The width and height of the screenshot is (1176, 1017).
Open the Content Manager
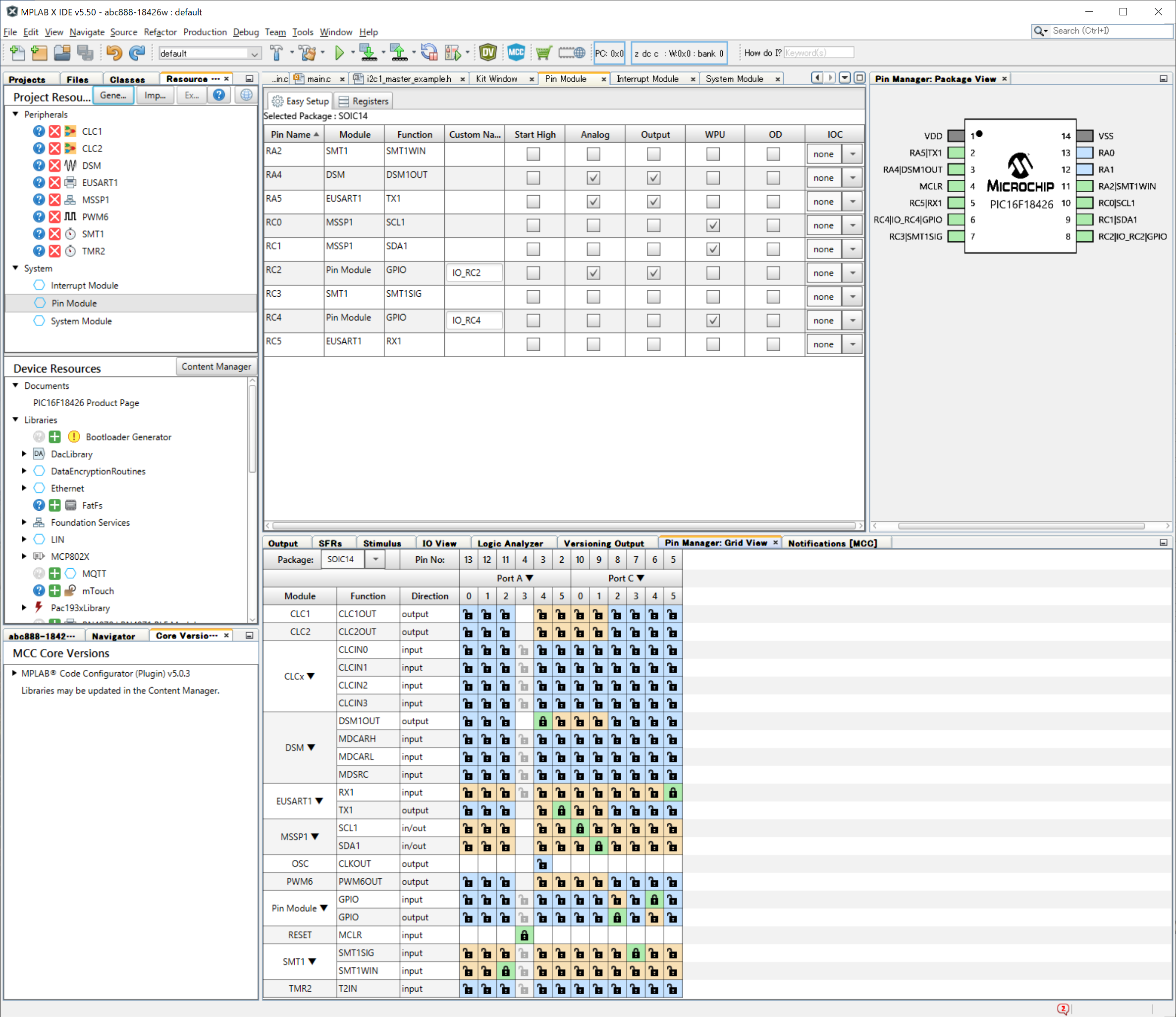[x=216, y=367]
